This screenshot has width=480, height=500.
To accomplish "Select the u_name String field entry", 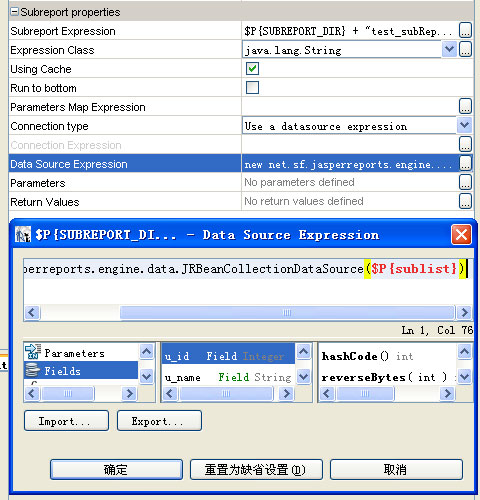I will pos(228,377).
